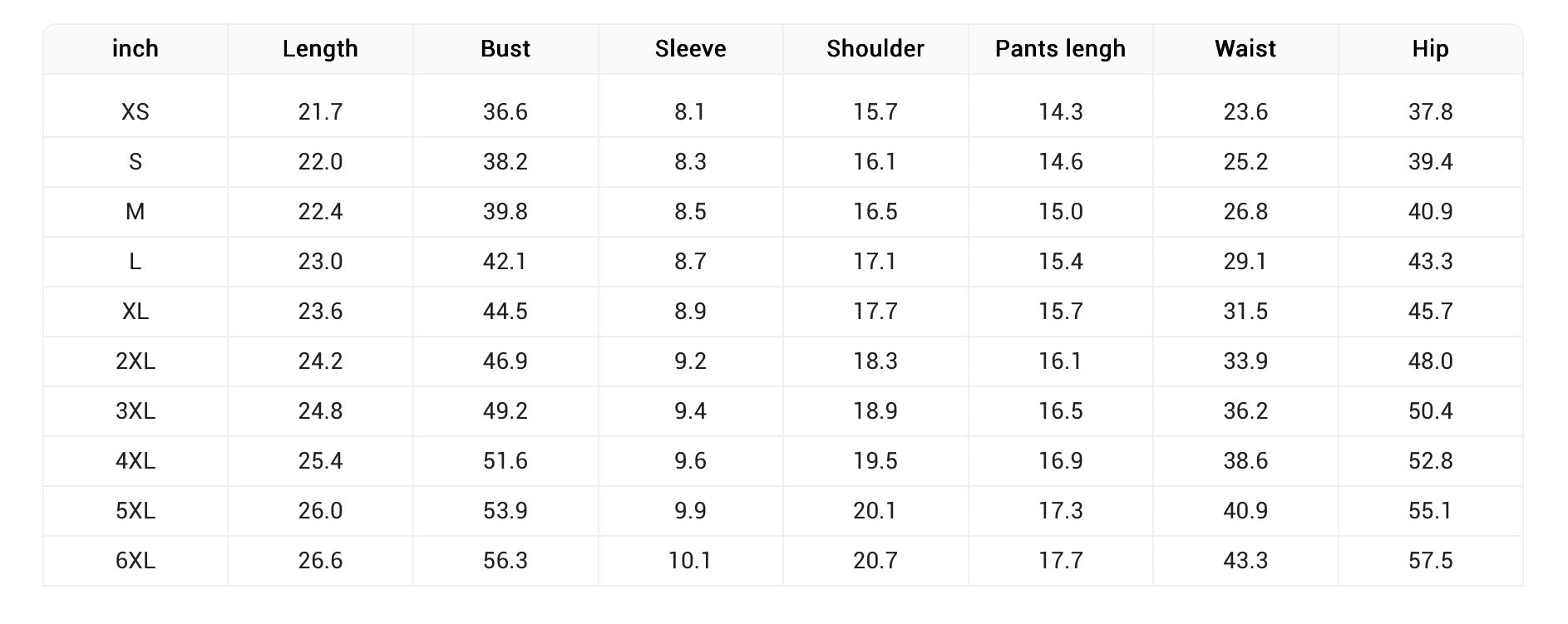Select the XL size row label
1568x624 pixels.
136,312
